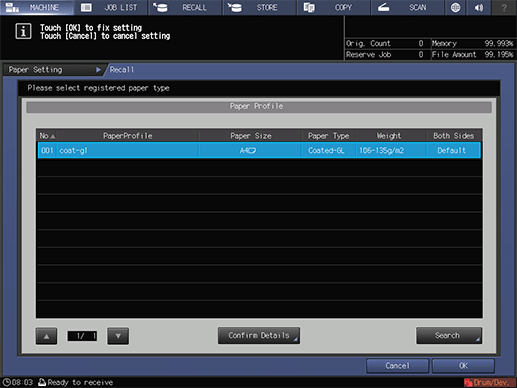Image resolution: width=517 pixels, height=388 pixels.
Task: Select the coat-gl paper profile row
Action: 259,150
